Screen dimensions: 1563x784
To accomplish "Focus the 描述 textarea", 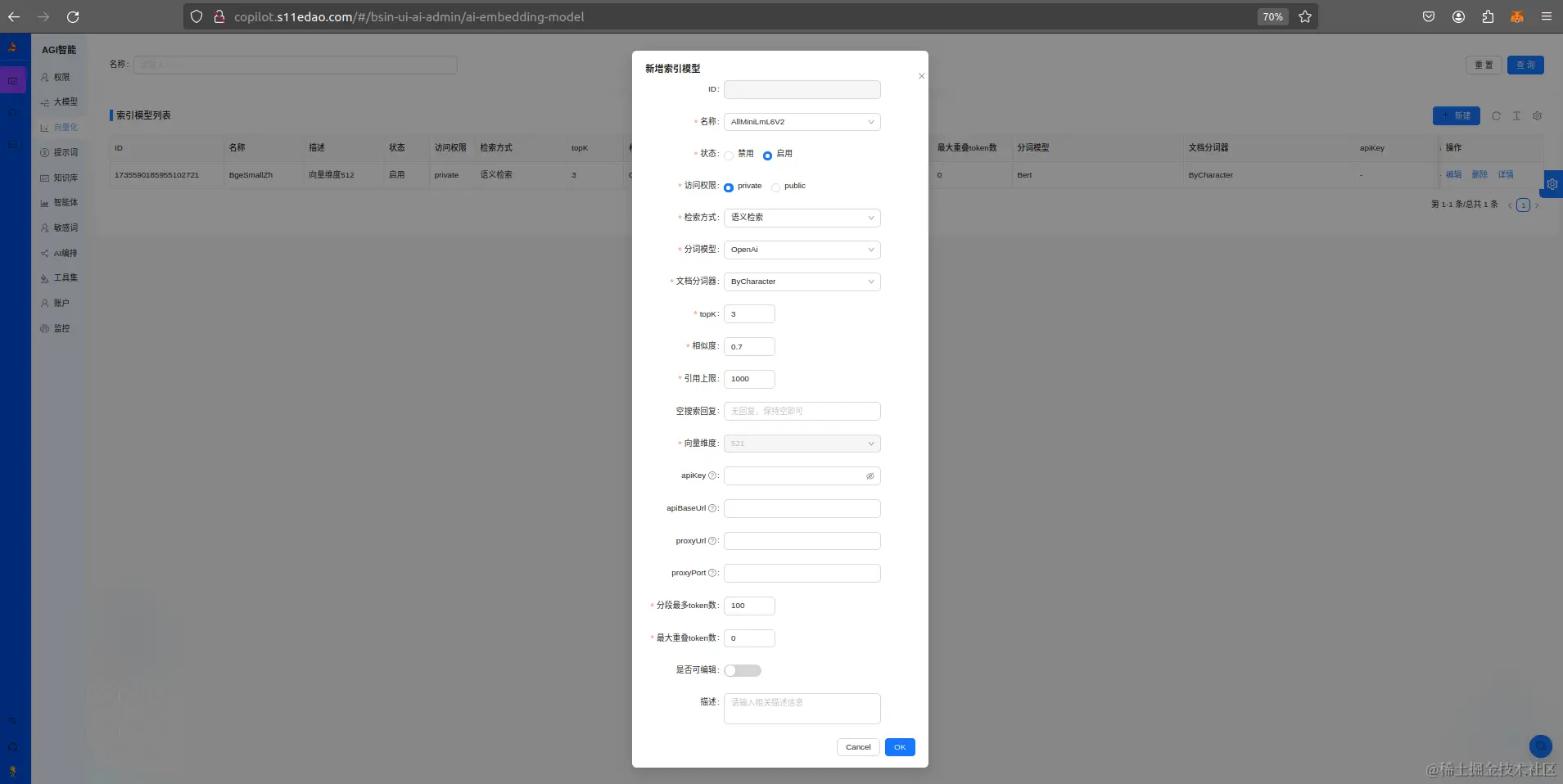I will 802,709.
